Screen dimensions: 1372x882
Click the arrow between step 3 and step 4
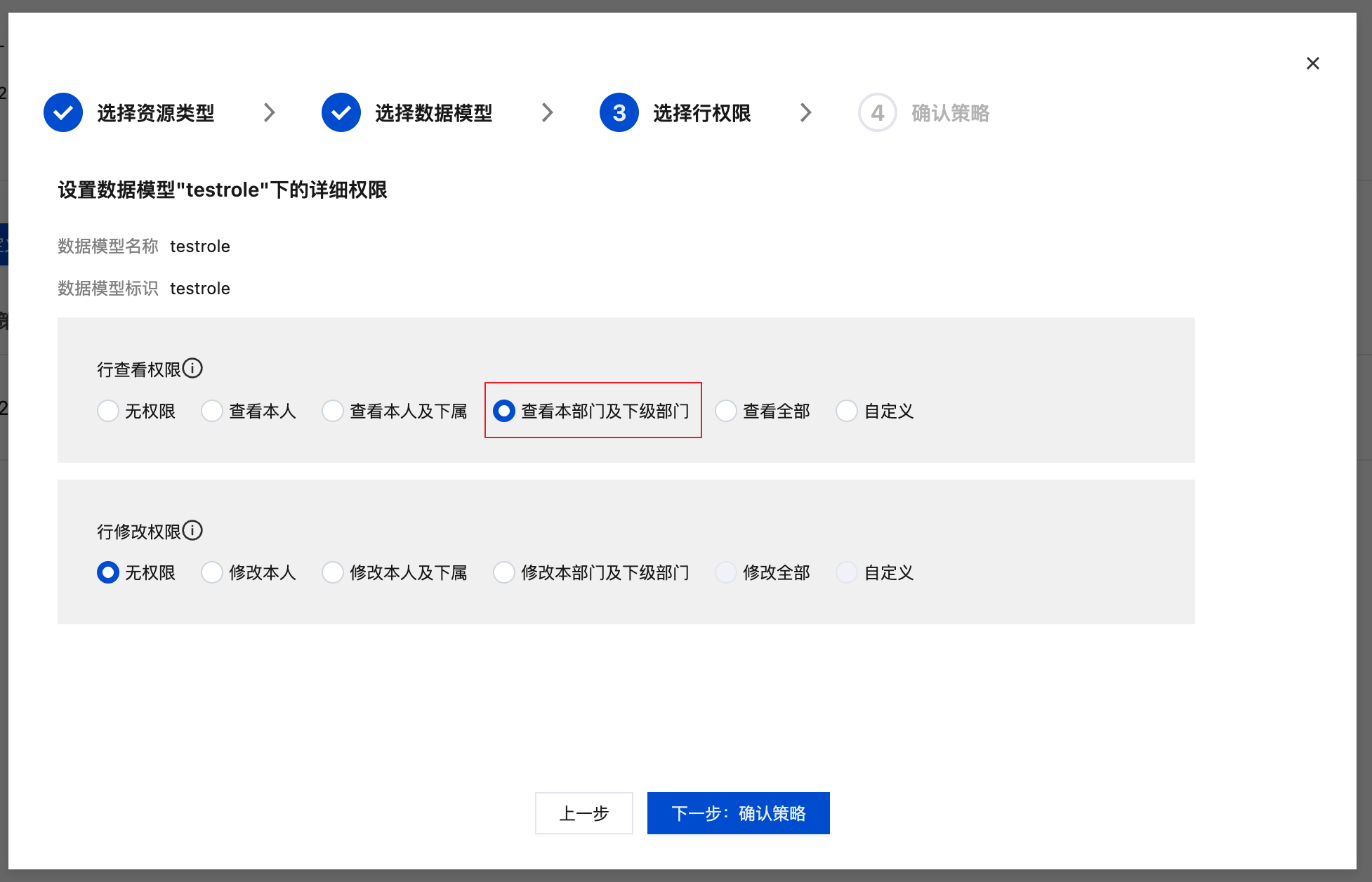click(806, 112)
